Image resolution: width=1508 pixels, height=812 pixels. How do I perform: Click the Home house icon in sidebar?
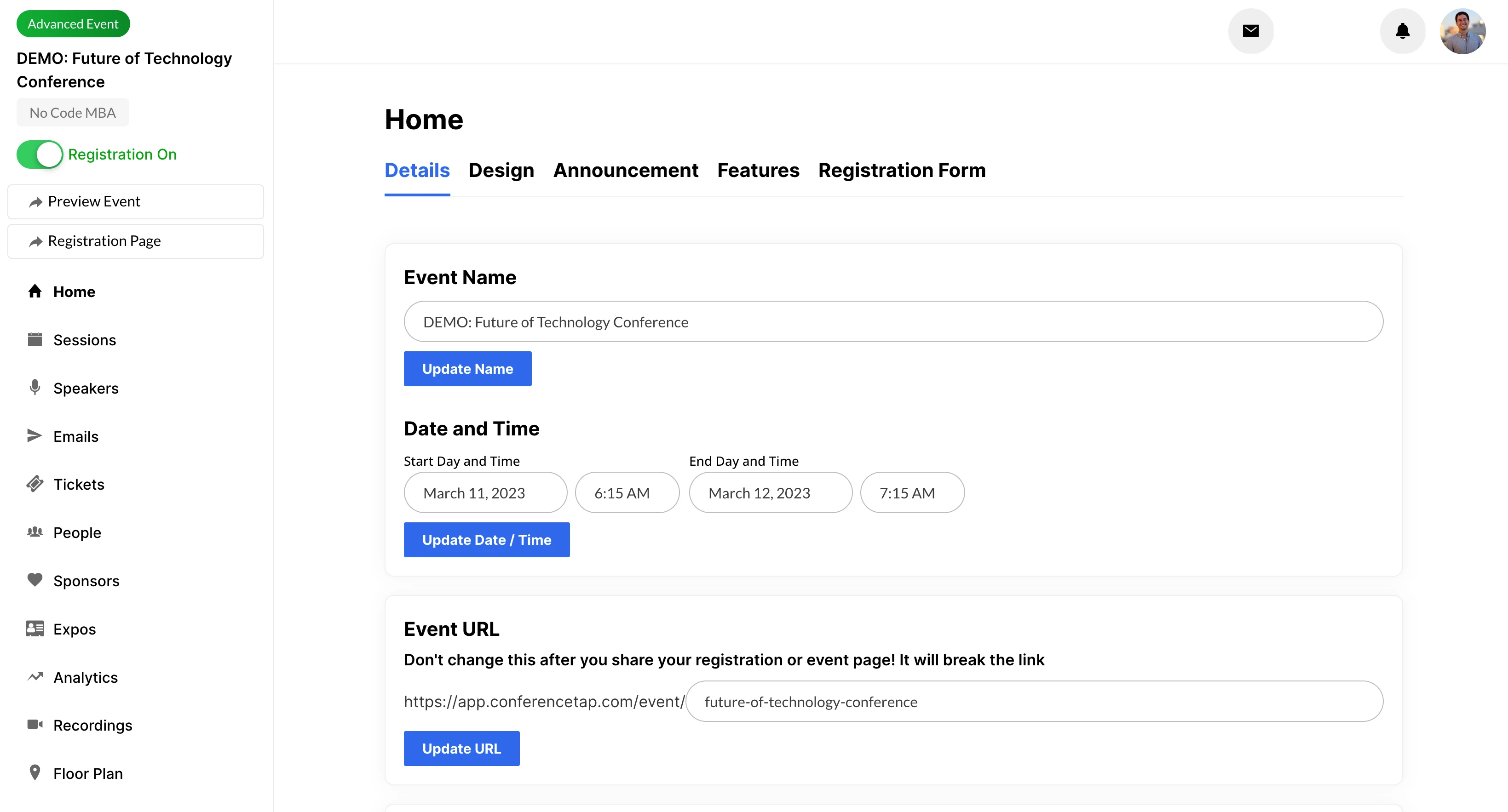coord(35,292)
